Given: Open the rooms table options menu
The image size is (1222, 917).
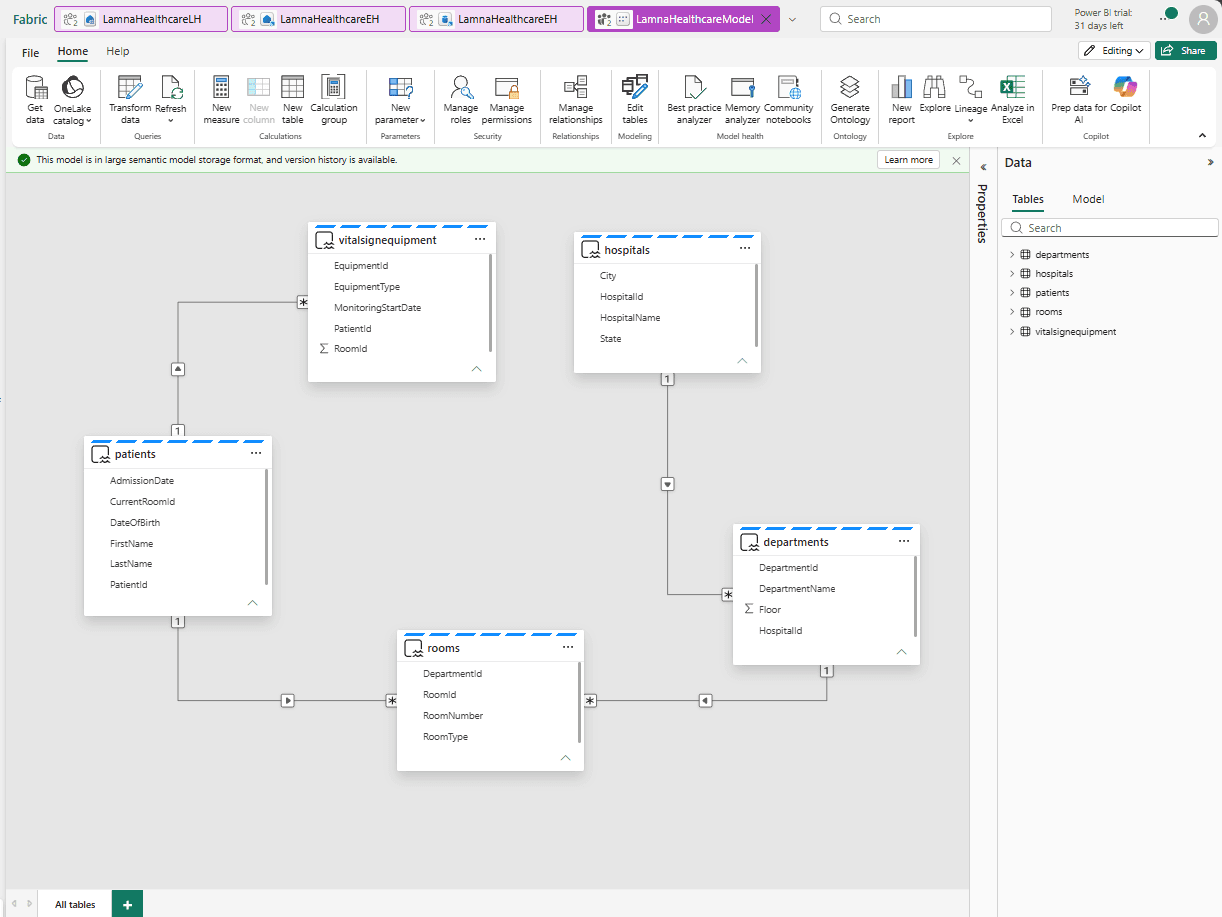Looking at the screenshot, I should [x=568, y=647].
